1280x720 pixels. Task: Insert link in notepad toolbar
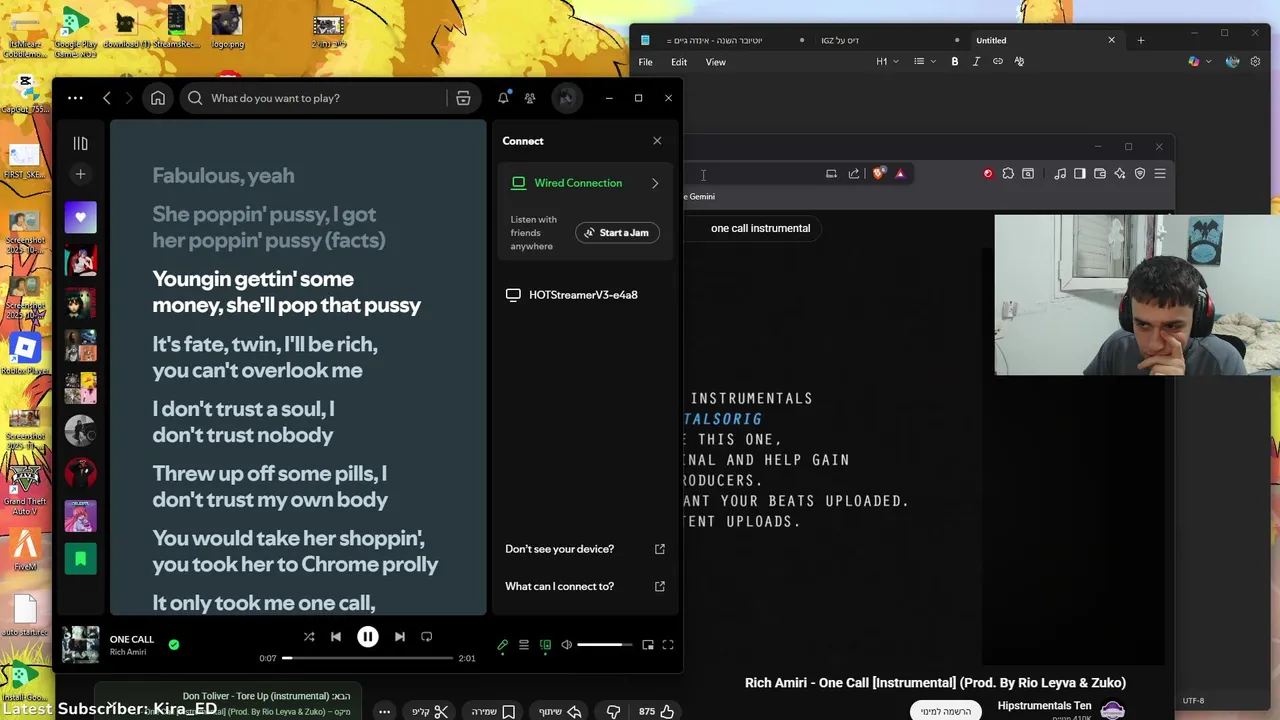[x=998, y=61]
